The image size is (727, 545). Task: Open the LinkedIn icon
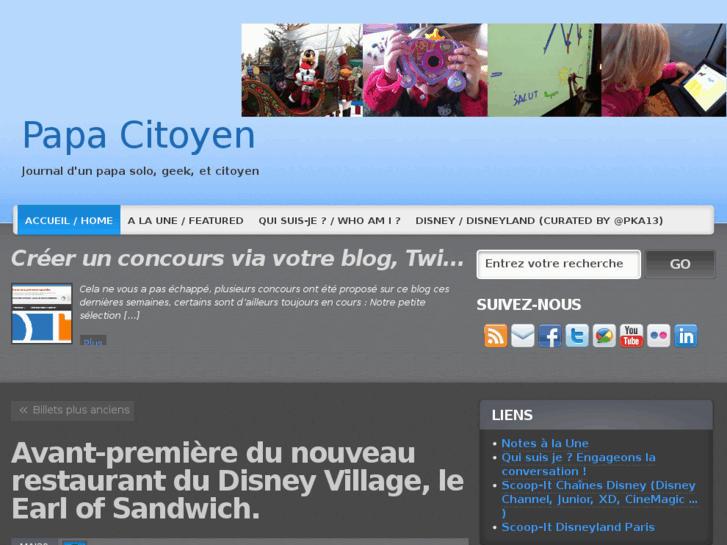coord(686,336)
